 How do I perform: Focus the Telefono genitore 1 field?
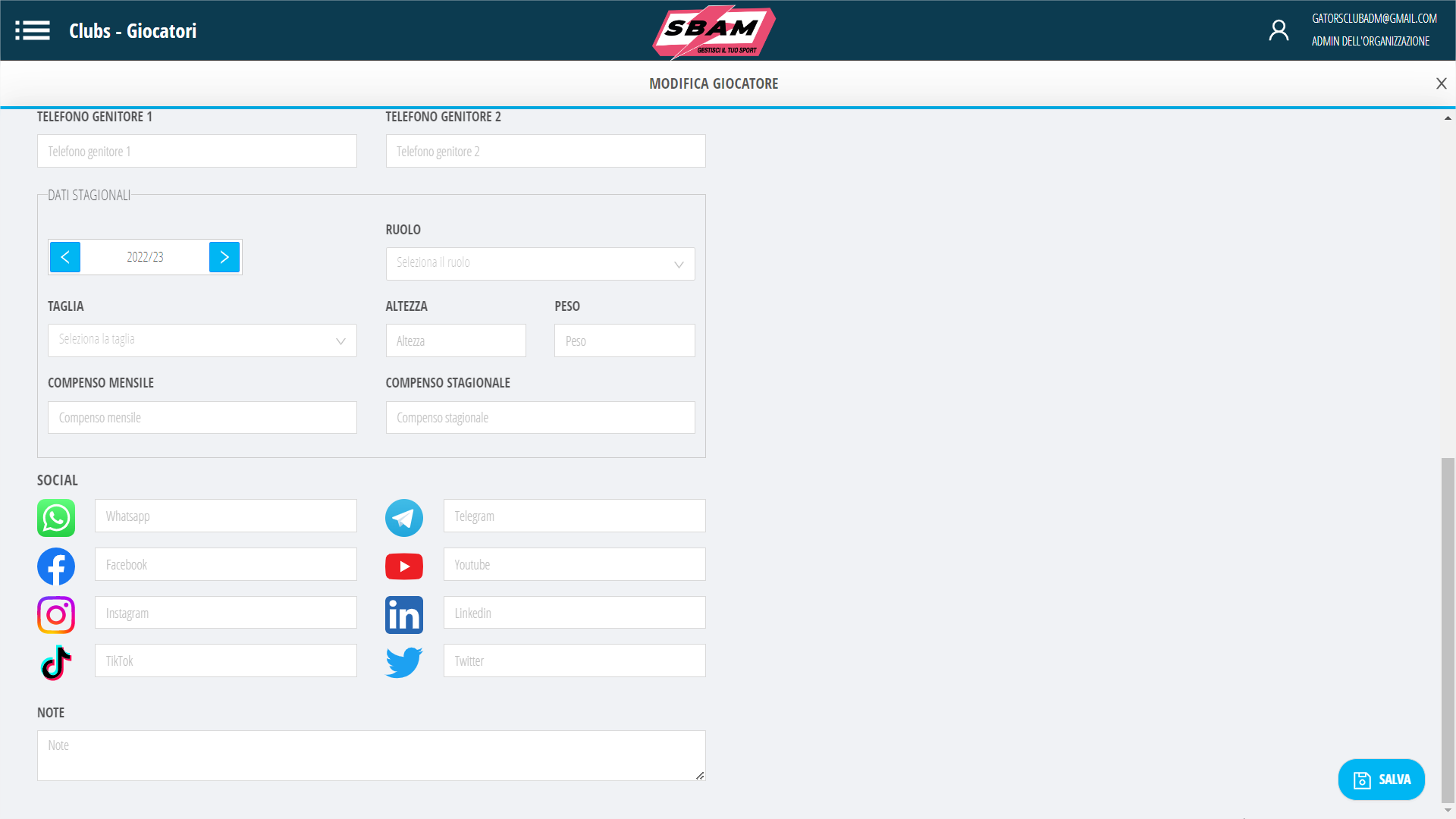pyautogui.click(x=197, y=151)
